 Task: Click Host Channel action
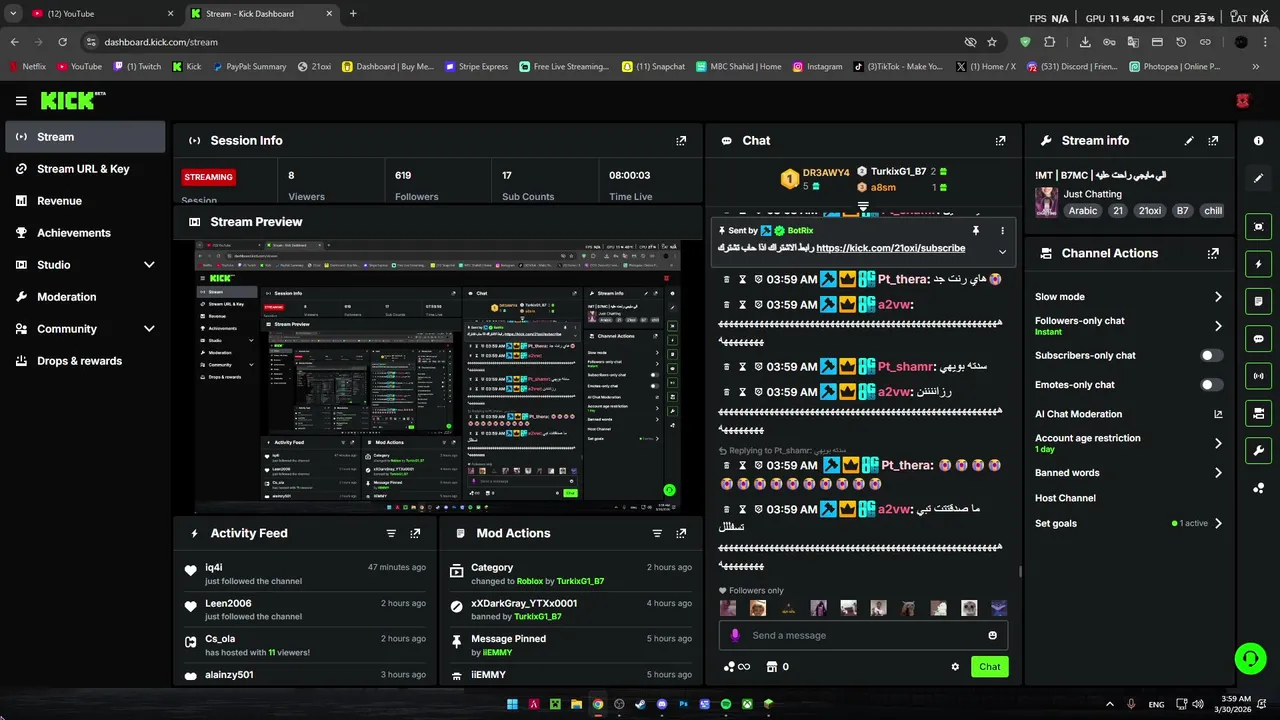point(1065,498)
